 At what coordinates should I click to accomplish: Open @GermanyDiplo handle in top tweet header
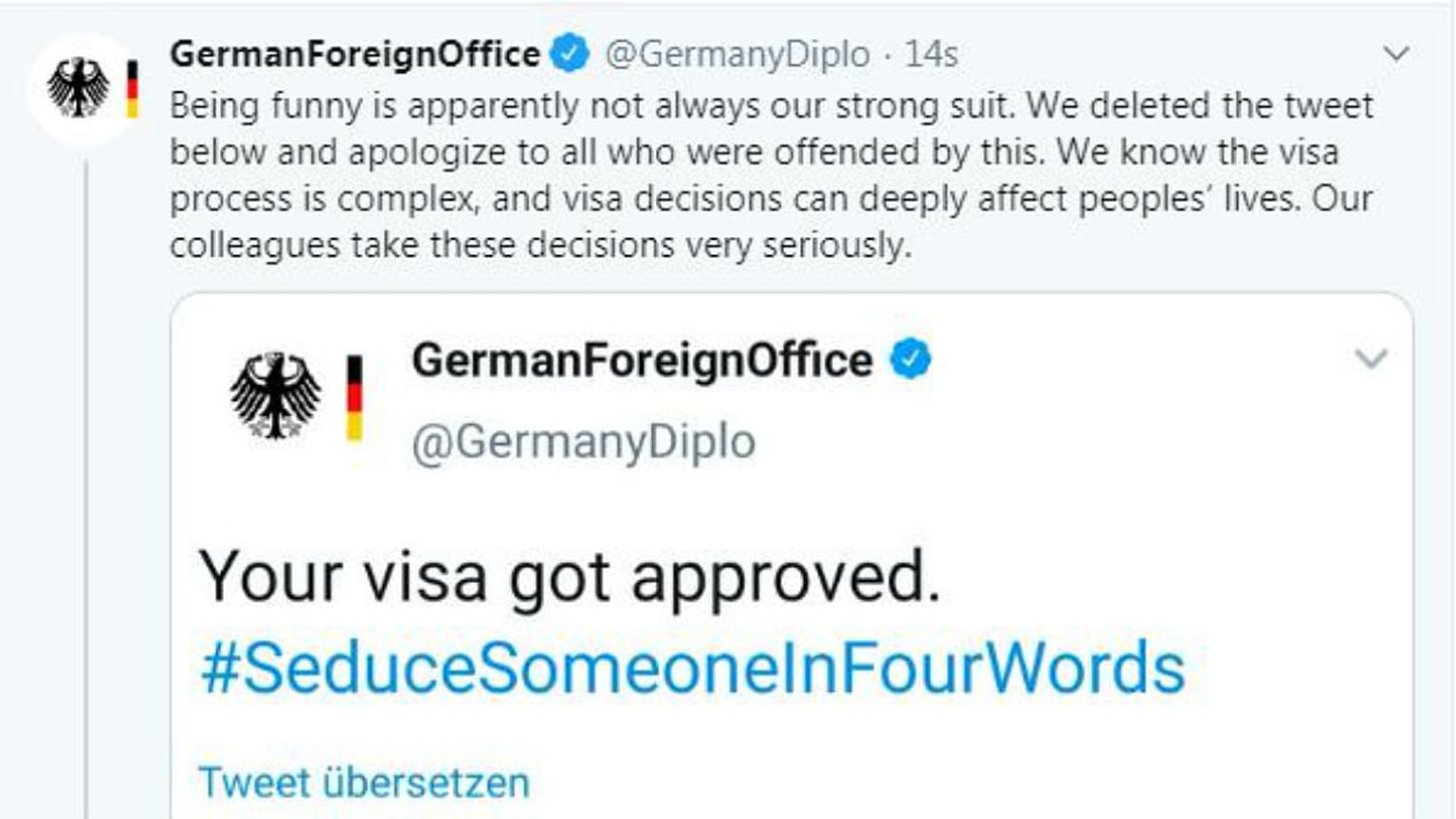pos(737,54)
